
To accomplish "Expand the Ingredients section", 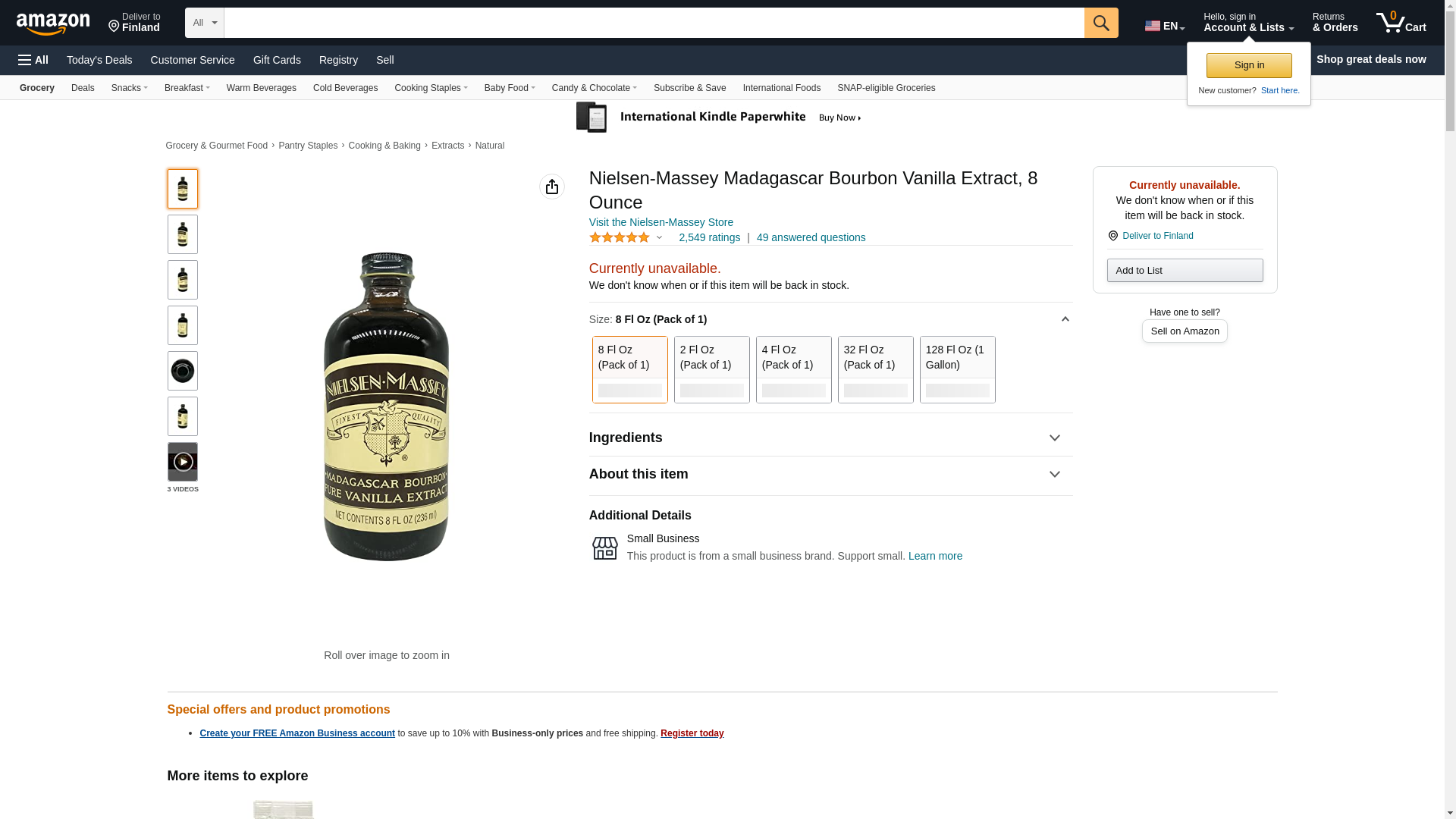I will tap(830, 438).
